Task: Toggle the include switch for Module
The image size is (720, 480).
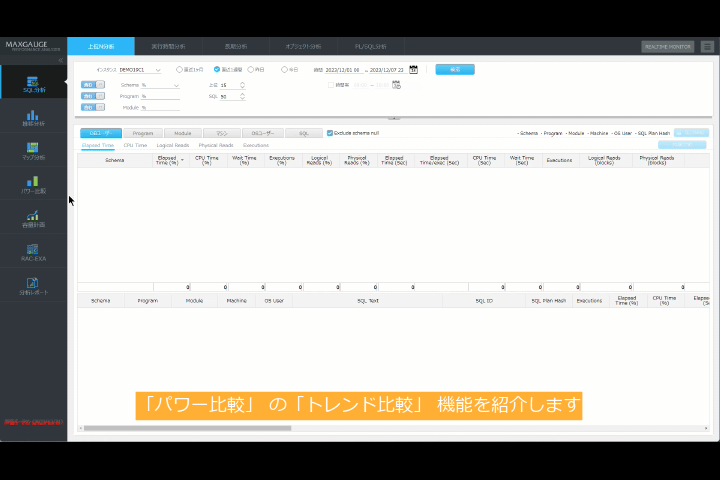Action: tap(93, 107)
